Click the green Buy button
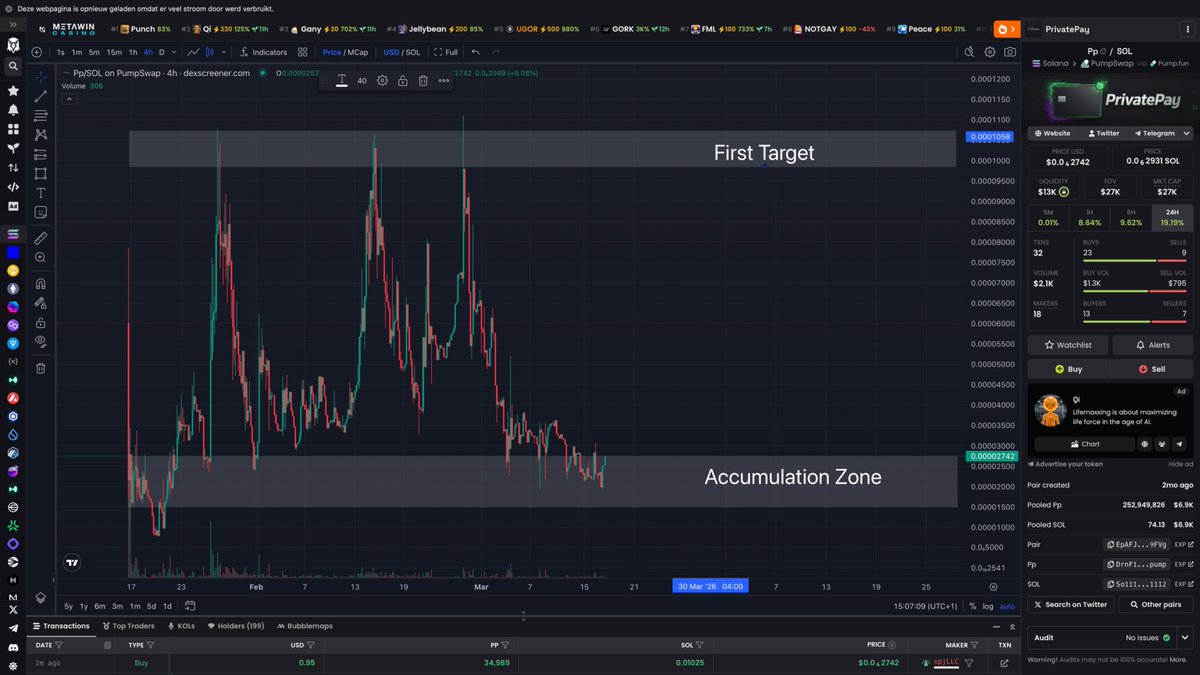Image resolution: width=1200 pixels, height=675 pixels. [1068, 369]
